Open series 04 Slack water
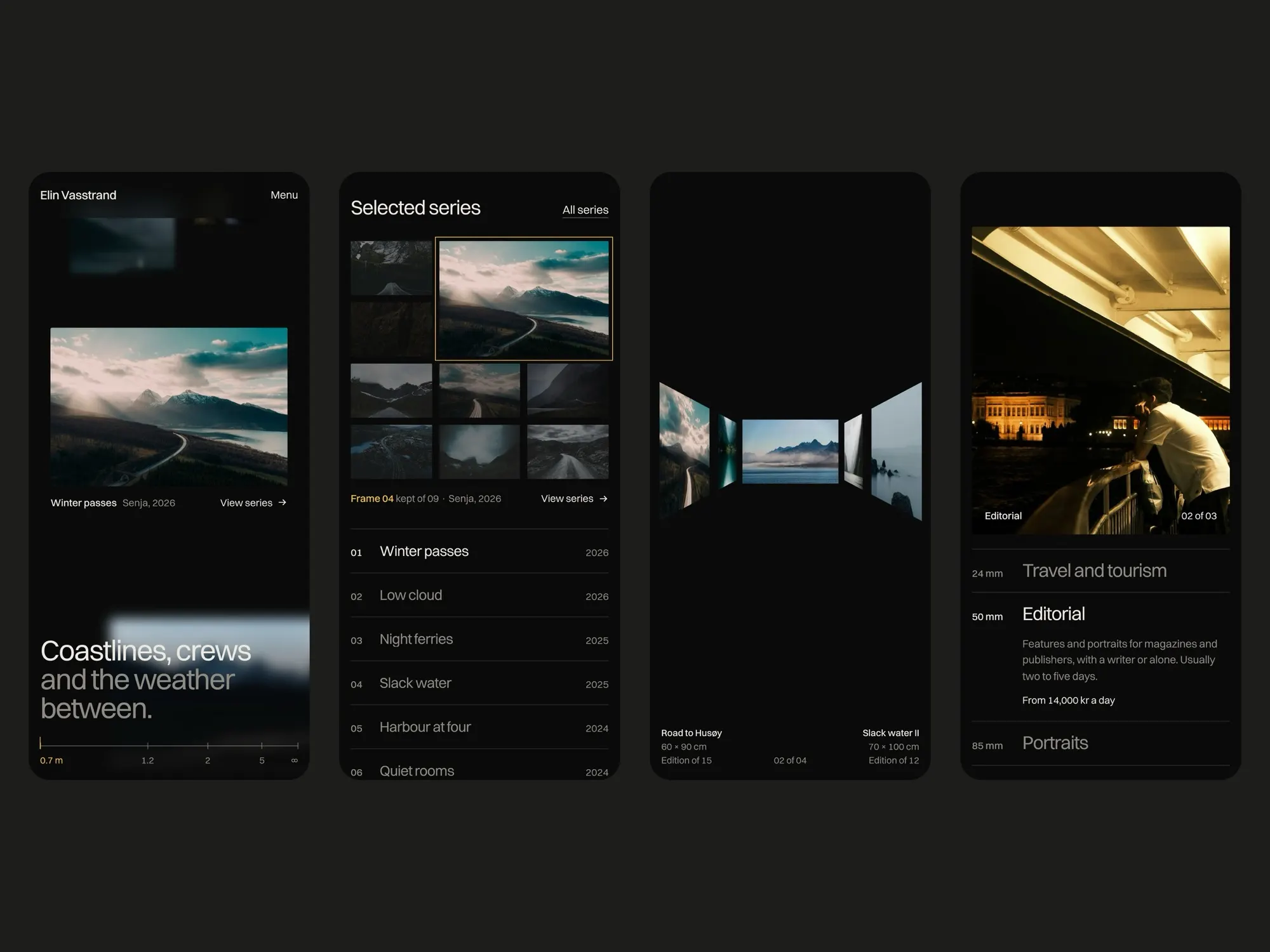The image size is (1270, 952). click(479, 683)
